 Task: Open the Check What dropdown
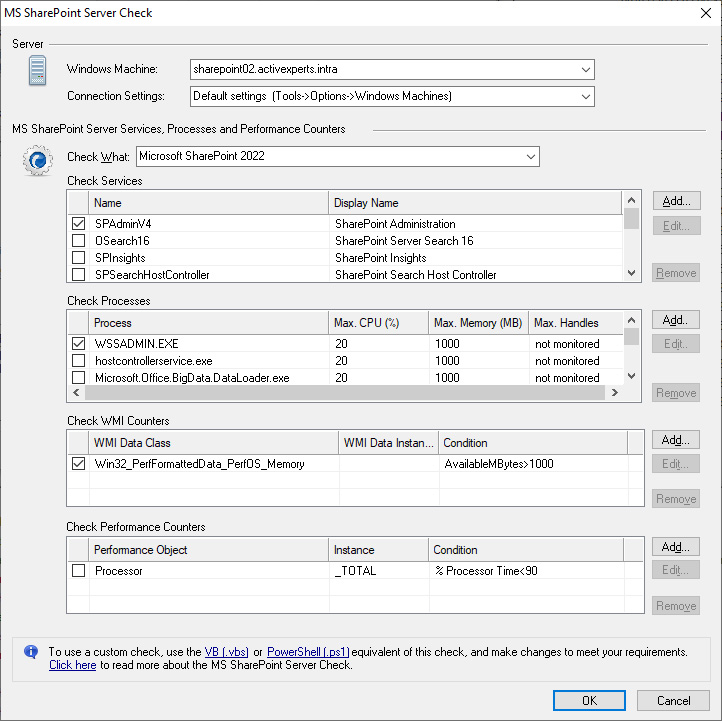pyautogui.click(x=530, y=157)
